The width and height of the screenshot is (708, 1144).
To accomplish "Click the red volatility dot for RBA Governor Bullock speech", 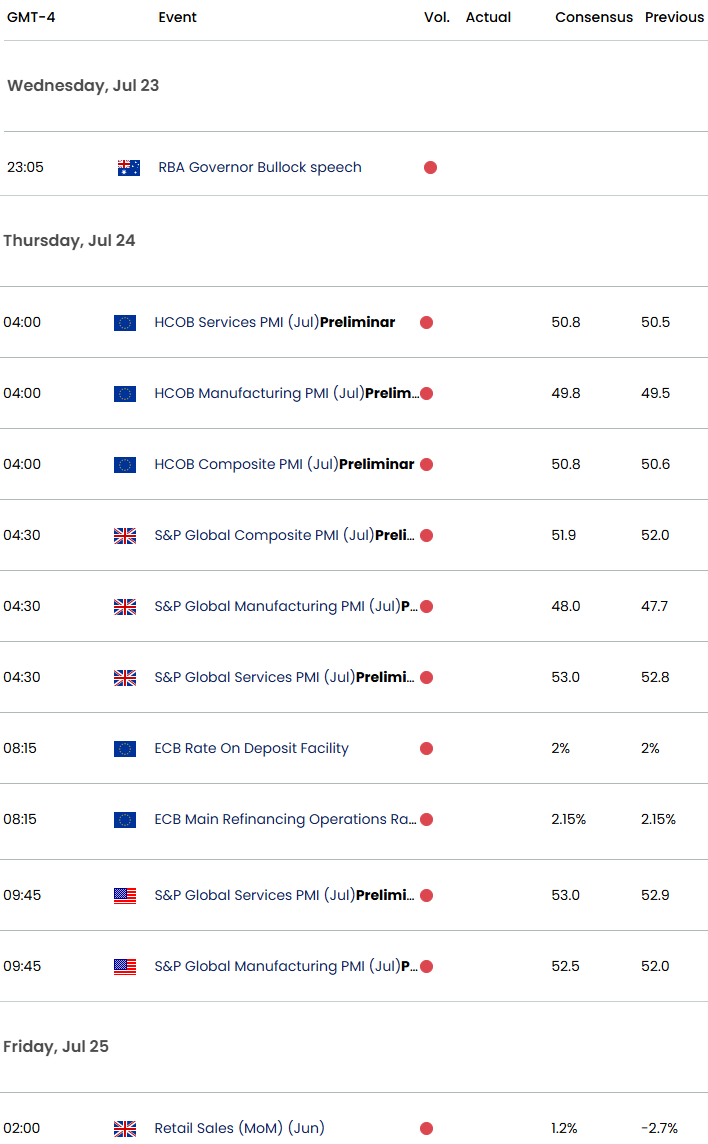I will tap(430, 168).
